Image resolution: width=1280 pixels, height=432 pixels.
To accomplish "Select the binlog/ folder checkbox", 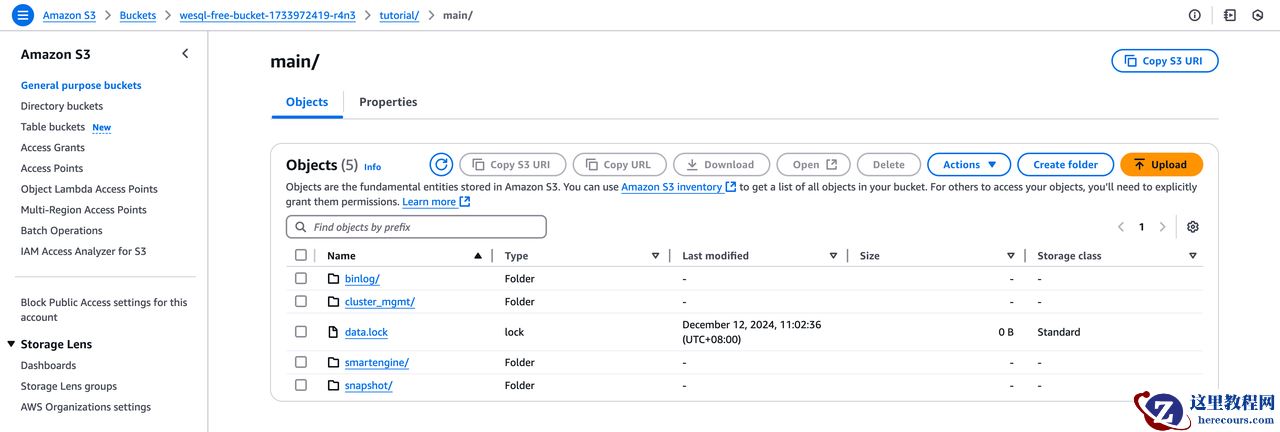I will pyautogui.click(x=301, y=279).
